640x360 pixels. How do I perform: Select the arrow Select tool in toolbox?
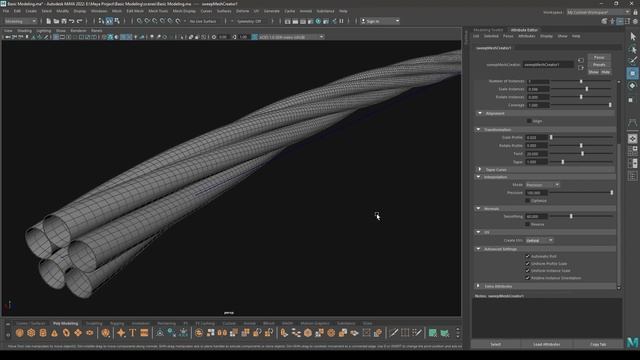[x=633, y=37]
